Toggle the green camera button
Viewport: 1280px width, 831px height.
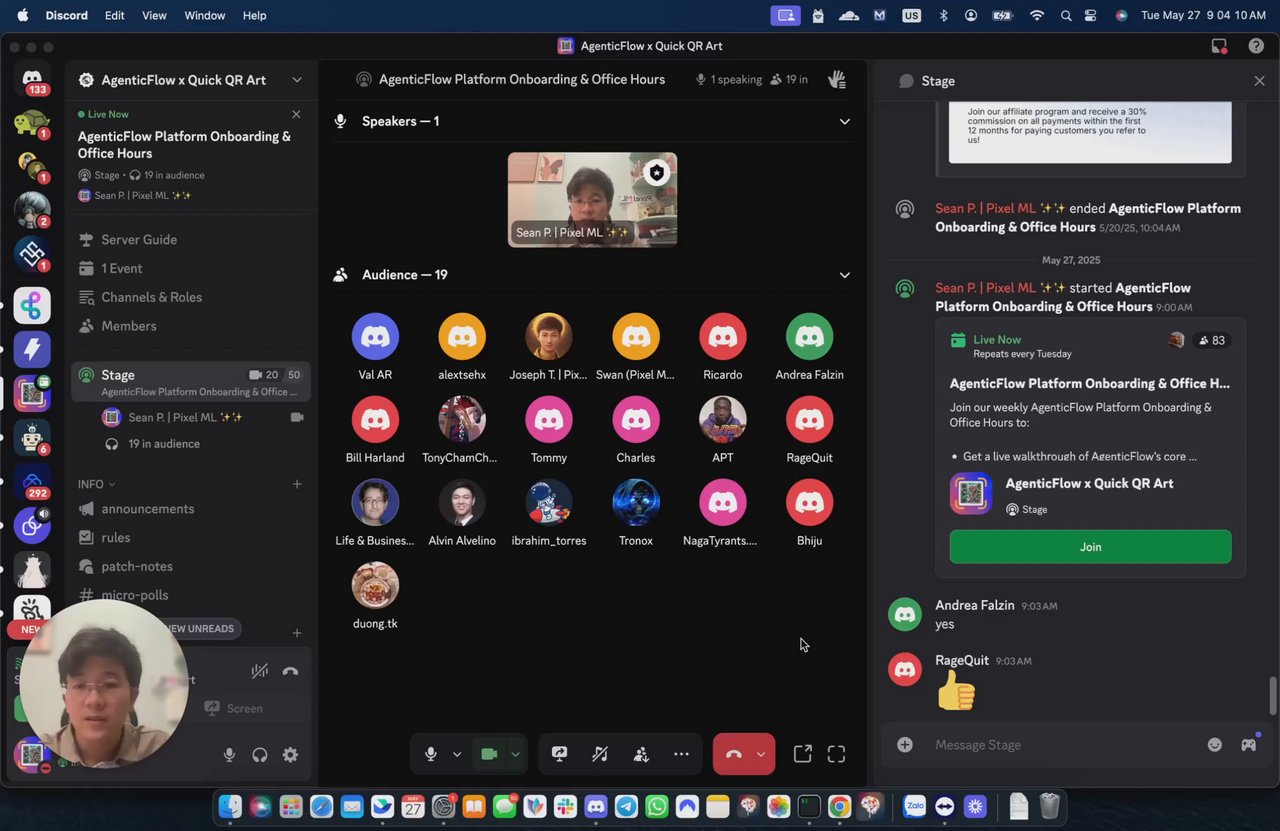click(x=489, y=754)
